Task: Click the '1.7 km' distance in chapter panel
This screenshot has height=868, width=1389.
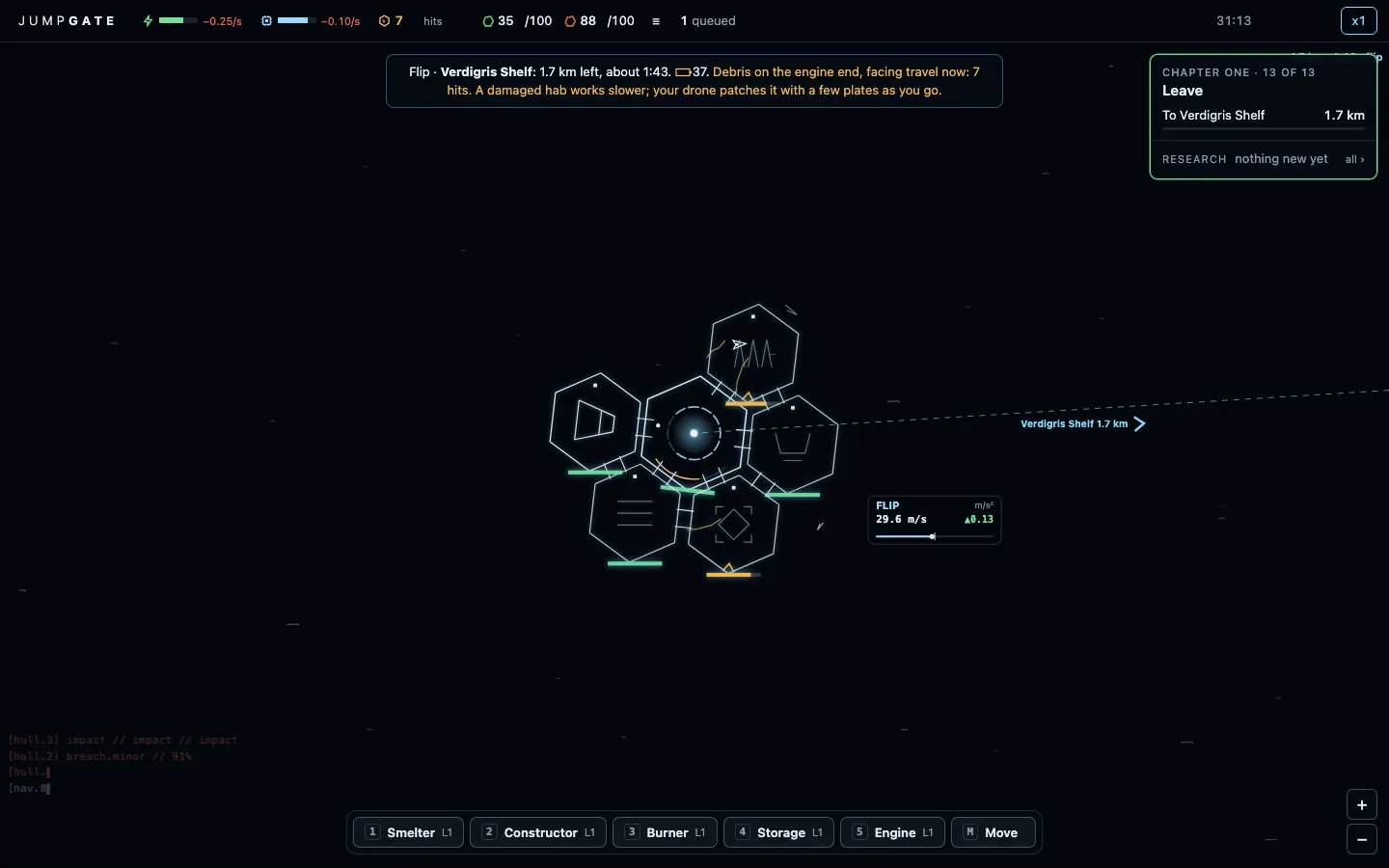Action: tap(1345, 115)
